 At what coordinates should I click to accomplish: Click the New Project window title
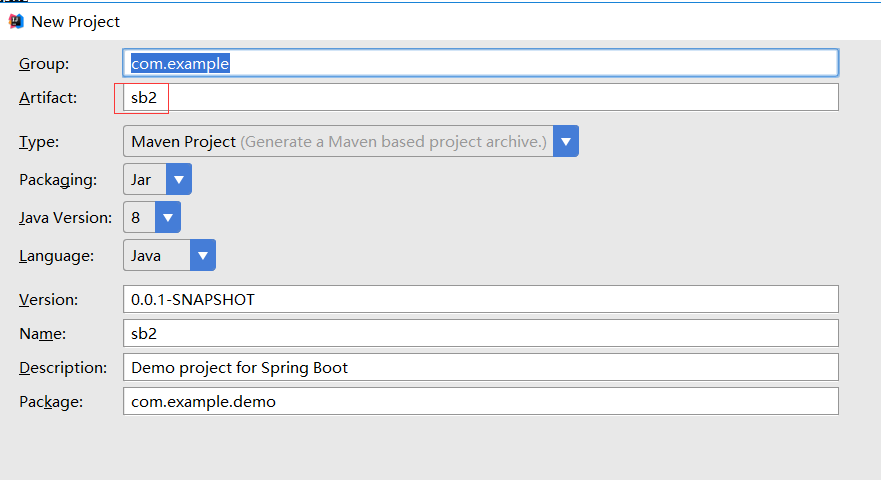[x=75, y=21]
